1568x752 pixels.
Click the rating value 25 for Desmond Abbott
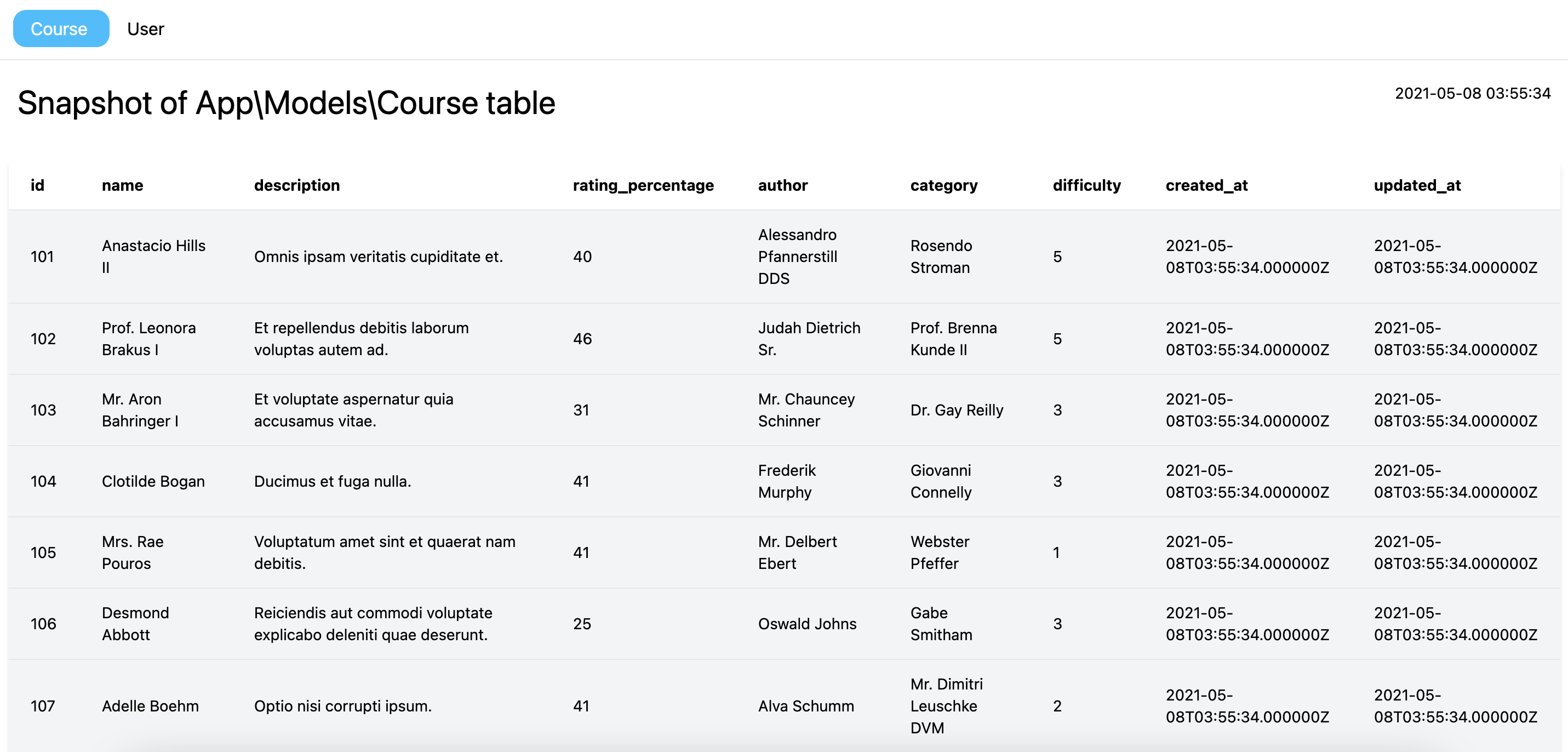581,624
